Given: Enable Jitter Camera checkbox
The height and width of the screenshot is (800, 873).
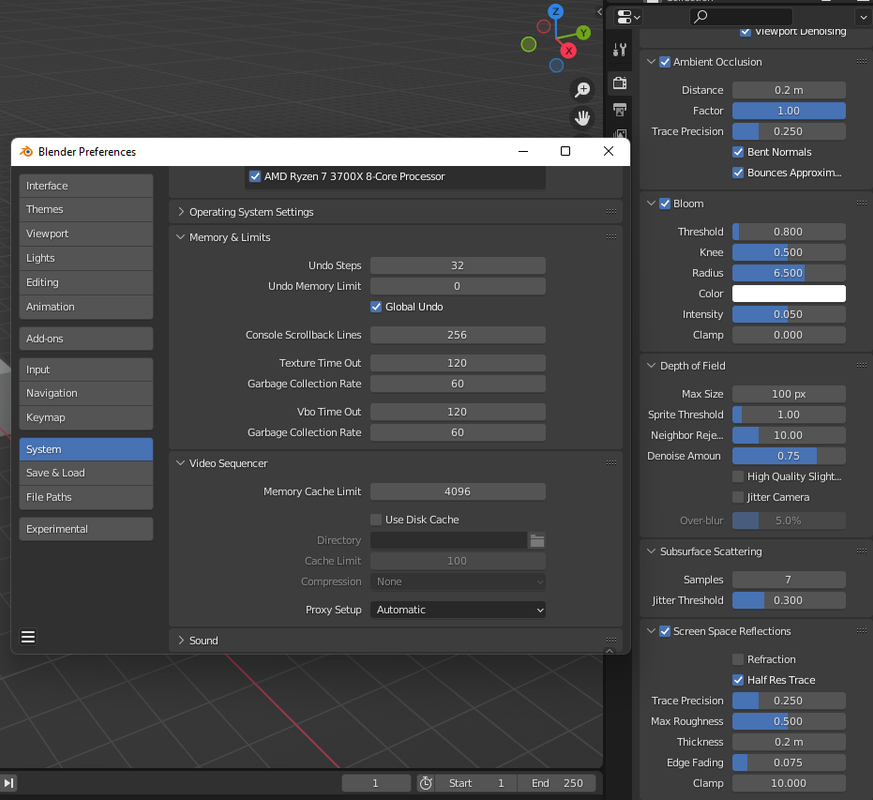Looking at the screenshot, I should click(738, 497).
